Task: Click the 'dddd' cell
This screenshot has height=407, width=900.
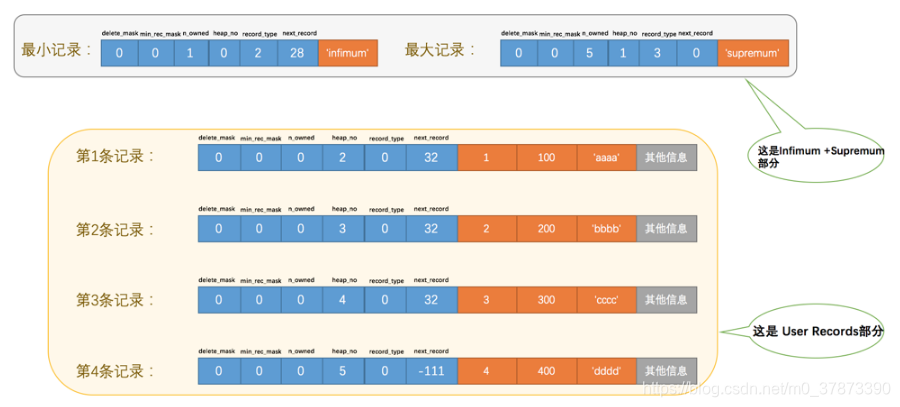Action: 607,371
